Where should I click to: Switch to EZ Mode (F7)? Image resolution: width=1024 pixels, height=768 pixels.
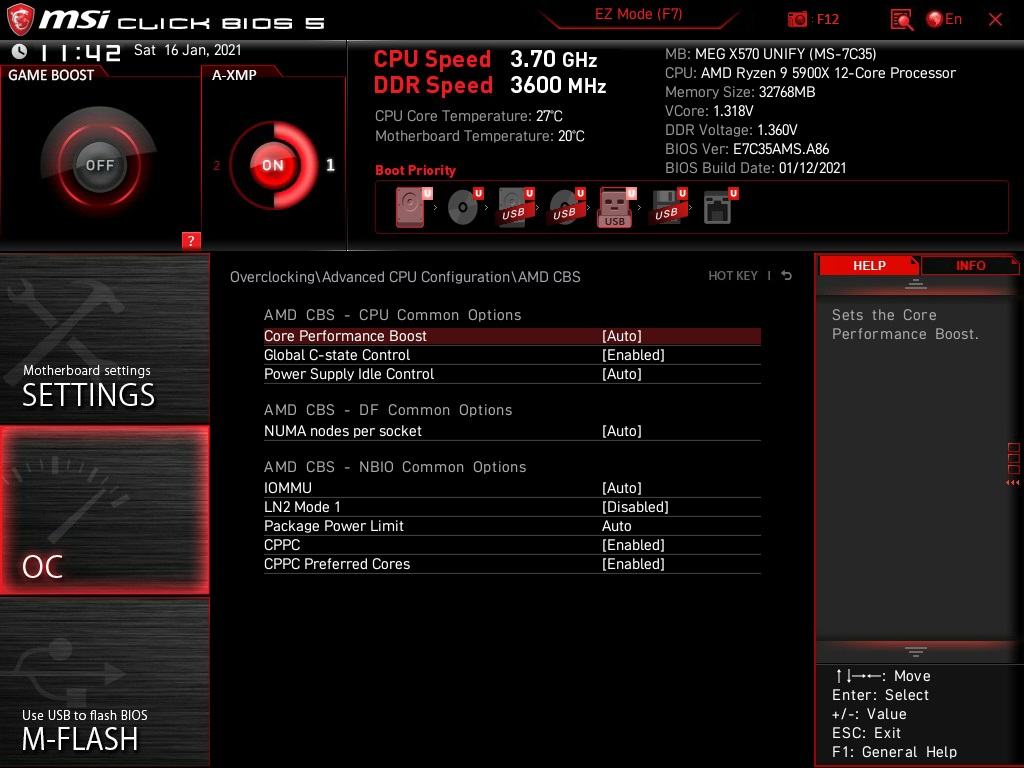click(638, 14)
